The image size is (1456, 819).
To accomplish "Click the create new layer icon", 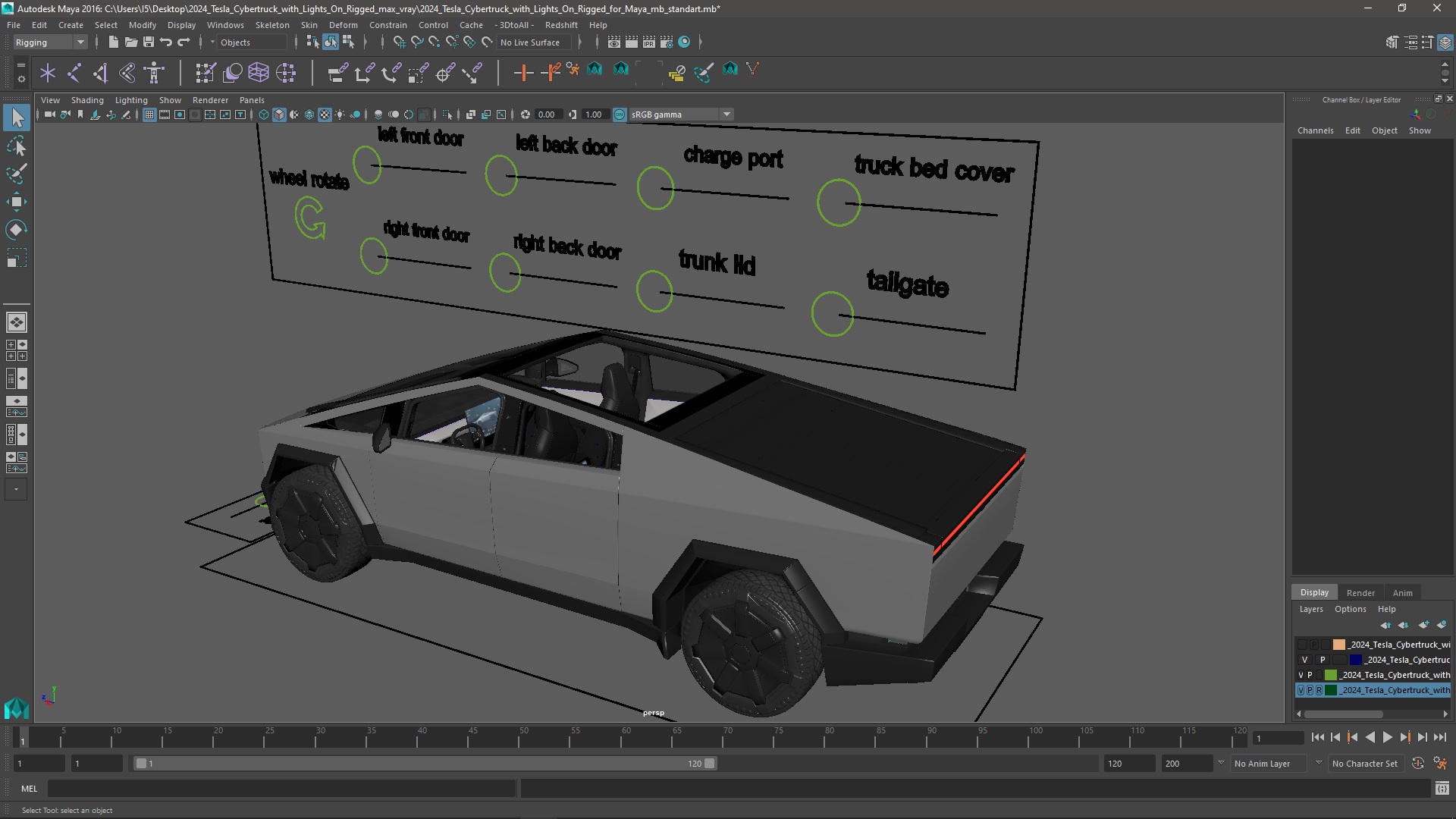I will coord(1423,625).
